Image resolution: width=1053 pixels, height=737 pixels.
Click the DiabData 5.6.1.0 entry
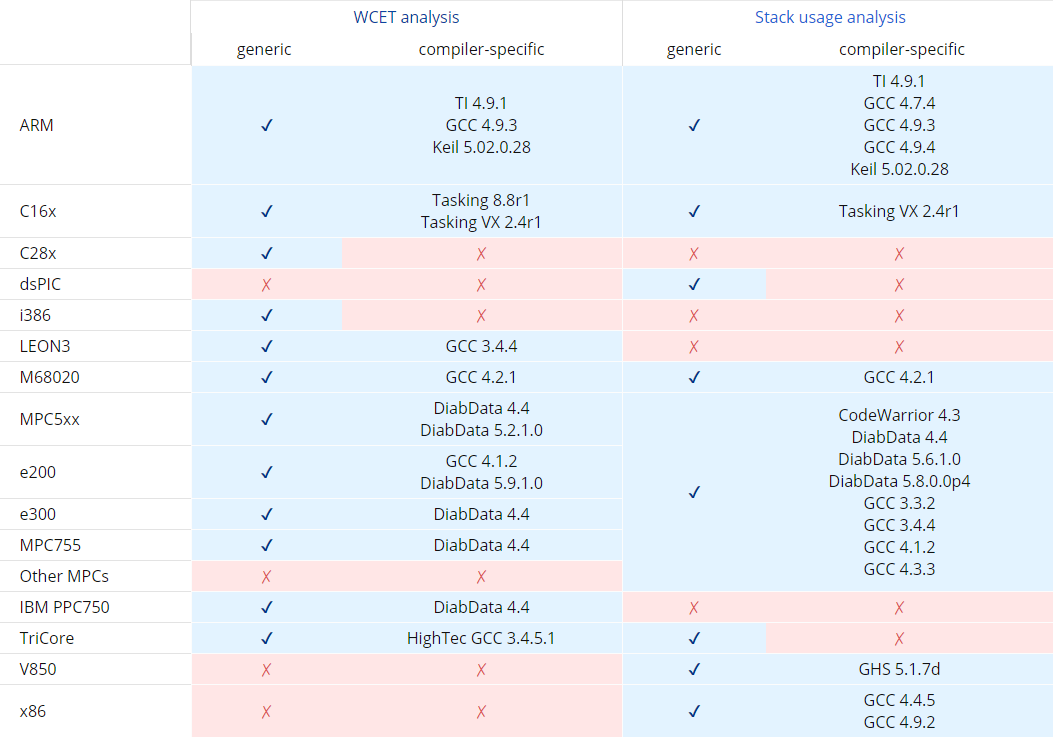tap(899, 460)
